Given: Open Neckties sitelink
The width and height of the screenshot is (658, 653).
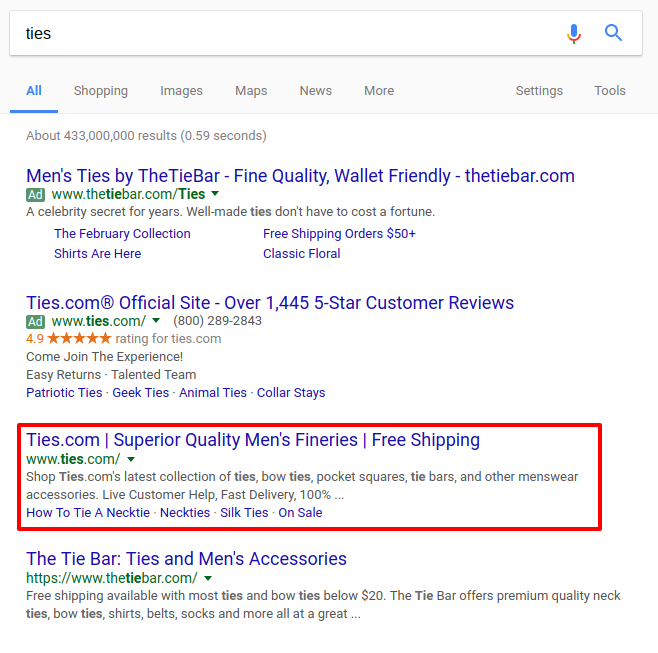Looking at the screenshot, I should pos(185,512).
